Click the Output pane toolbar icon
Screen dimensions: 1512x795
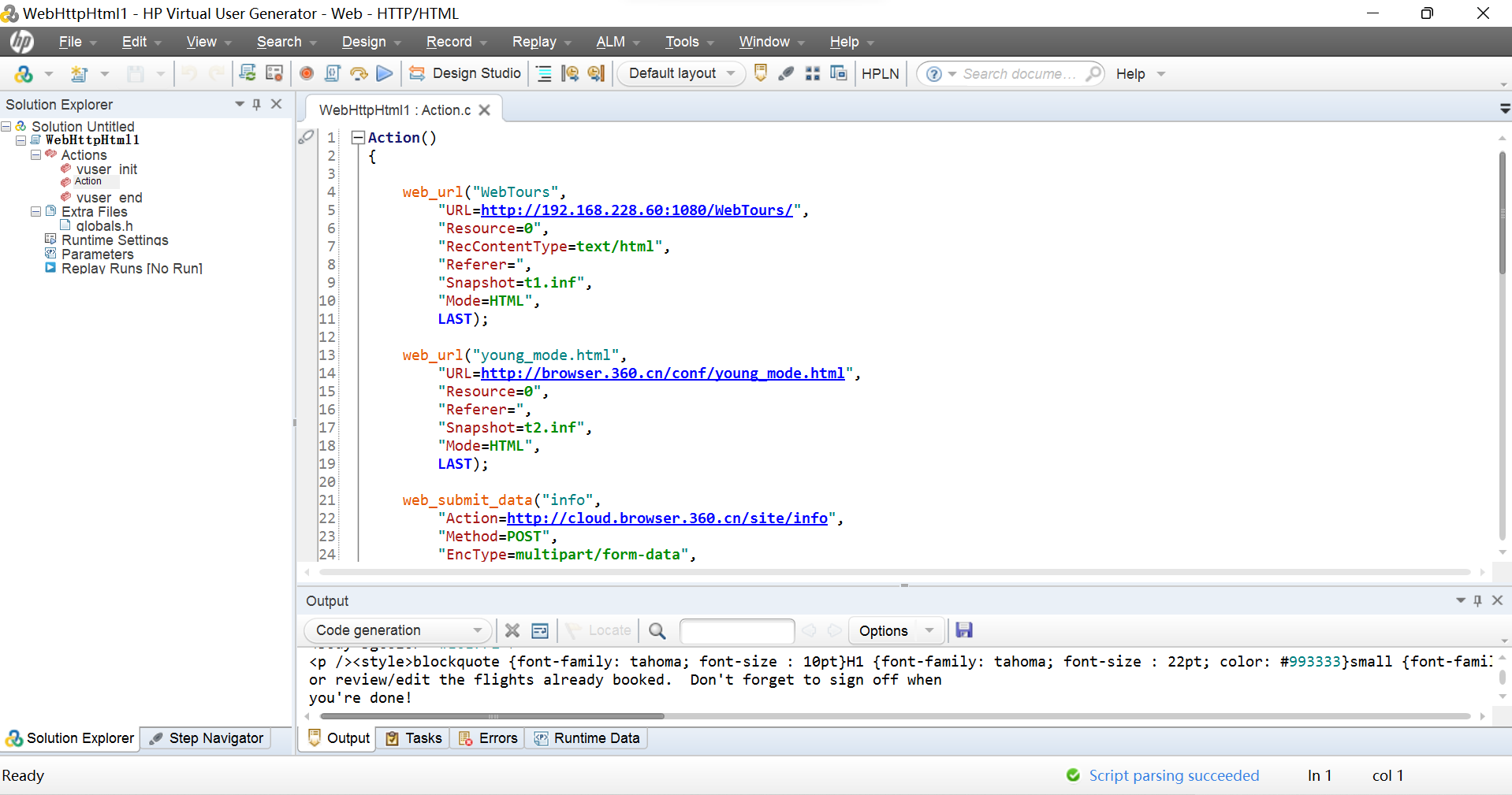(761, 73)
